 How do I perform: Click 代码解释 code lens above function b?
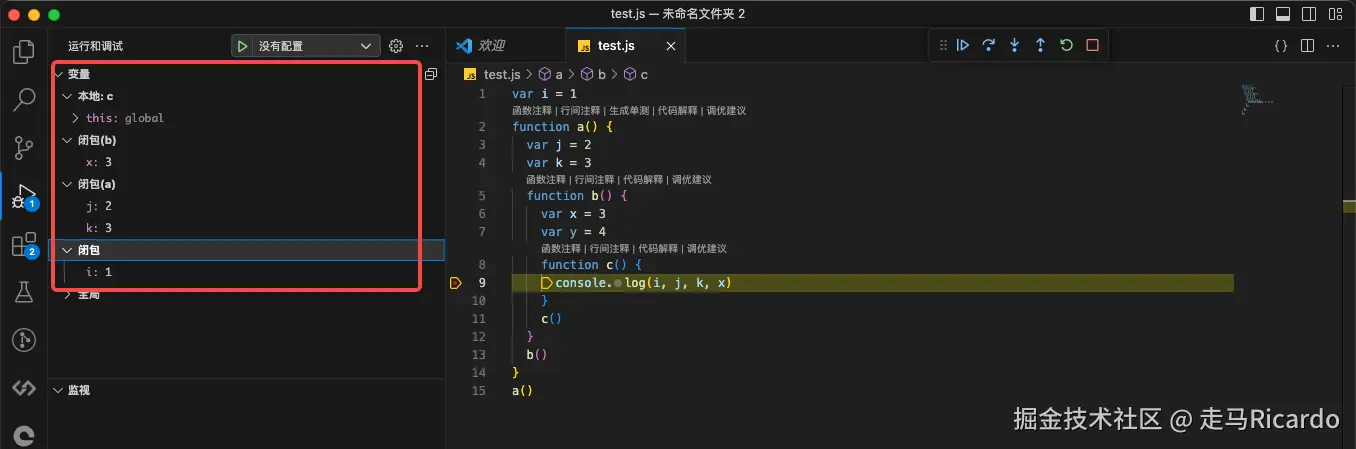(643, 180)
